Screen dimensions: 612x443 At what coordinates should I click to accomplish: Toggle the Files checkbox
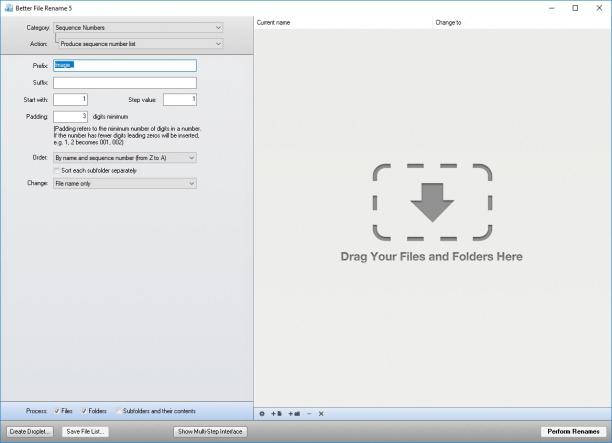[57, 411]
